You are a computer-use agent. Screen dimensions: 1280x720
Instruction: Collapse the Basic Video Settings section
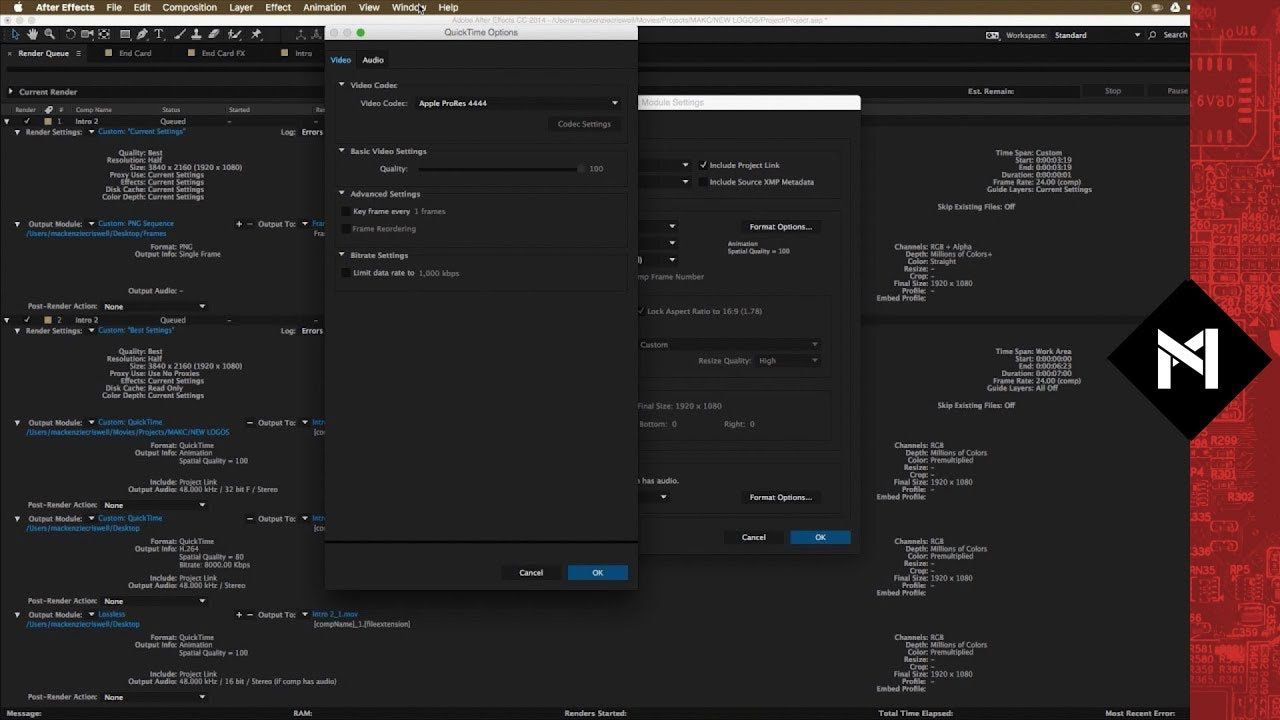point(342,151)
